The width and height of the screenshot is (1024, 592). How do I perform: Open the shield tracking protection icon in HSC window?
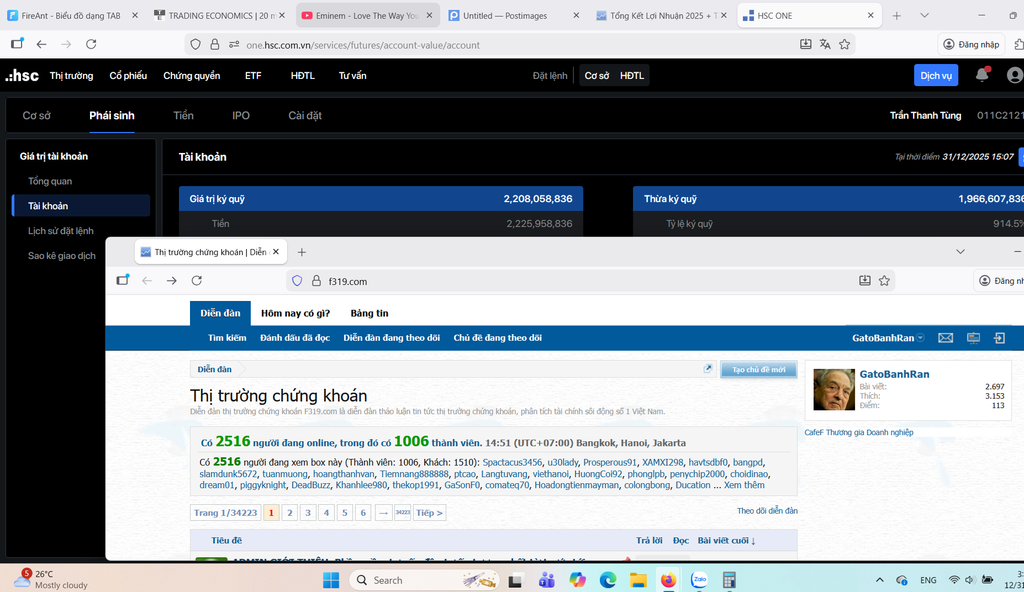coord(195,44)
